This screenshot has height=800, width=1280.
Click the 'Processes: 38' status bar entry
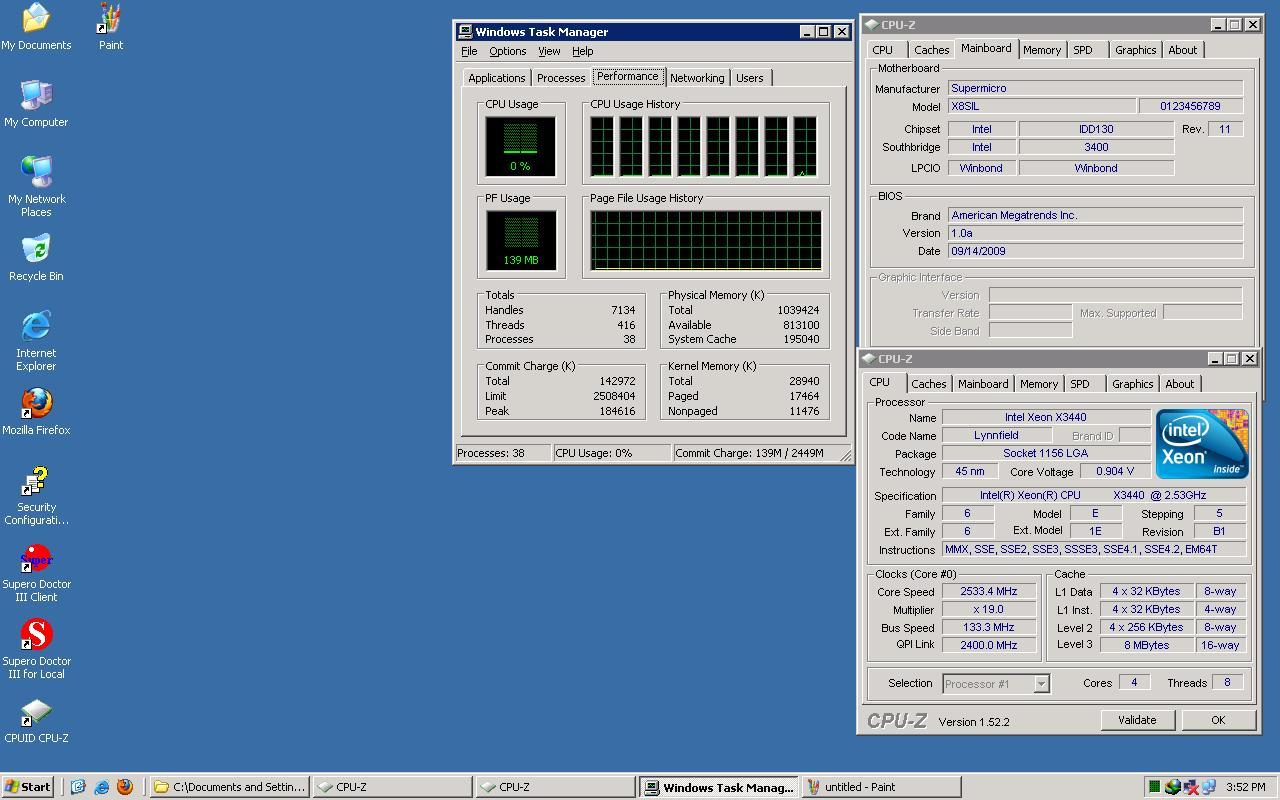(503, 453)
